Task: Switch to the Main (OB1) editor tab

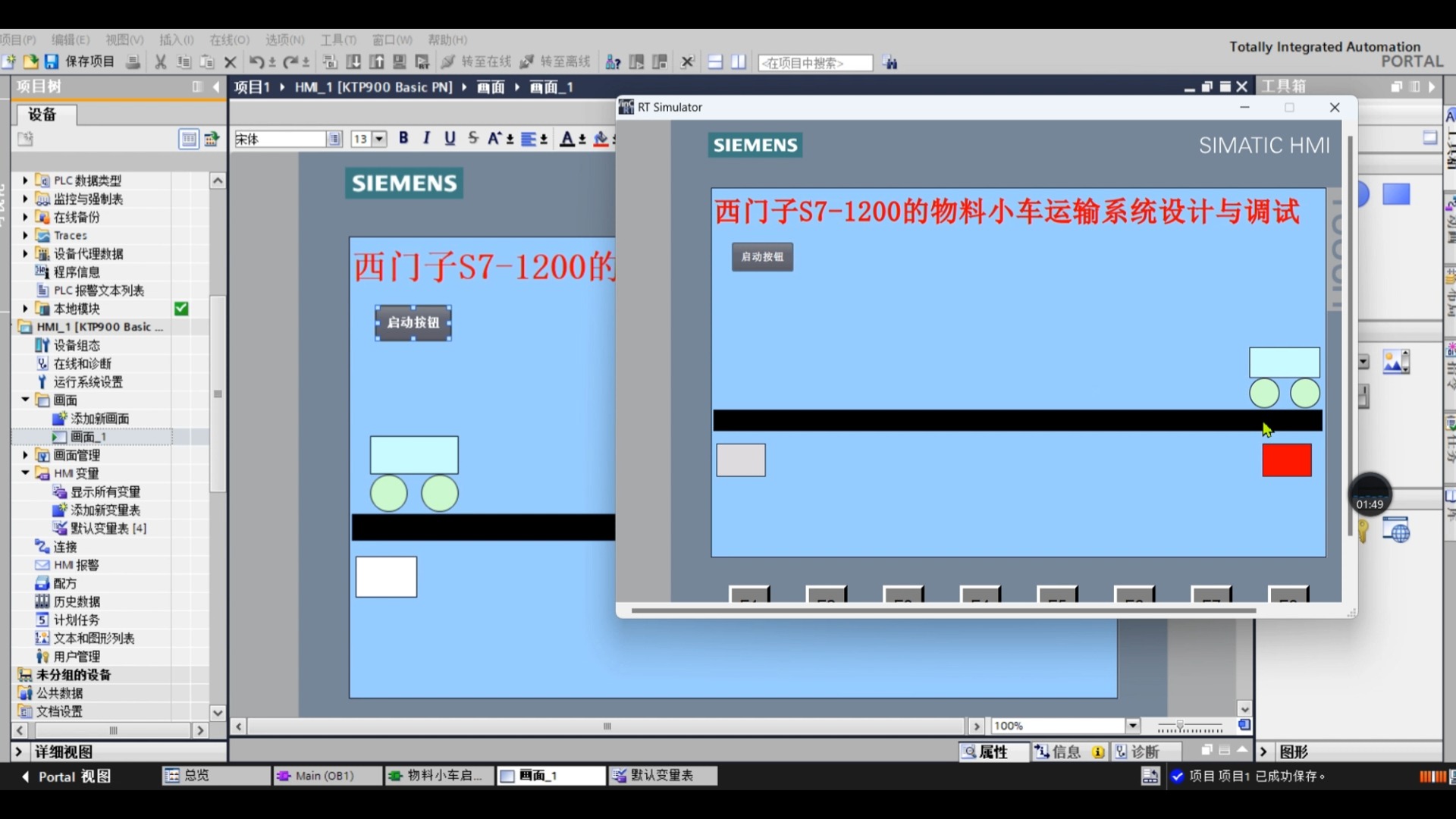Action: [325, 776]
